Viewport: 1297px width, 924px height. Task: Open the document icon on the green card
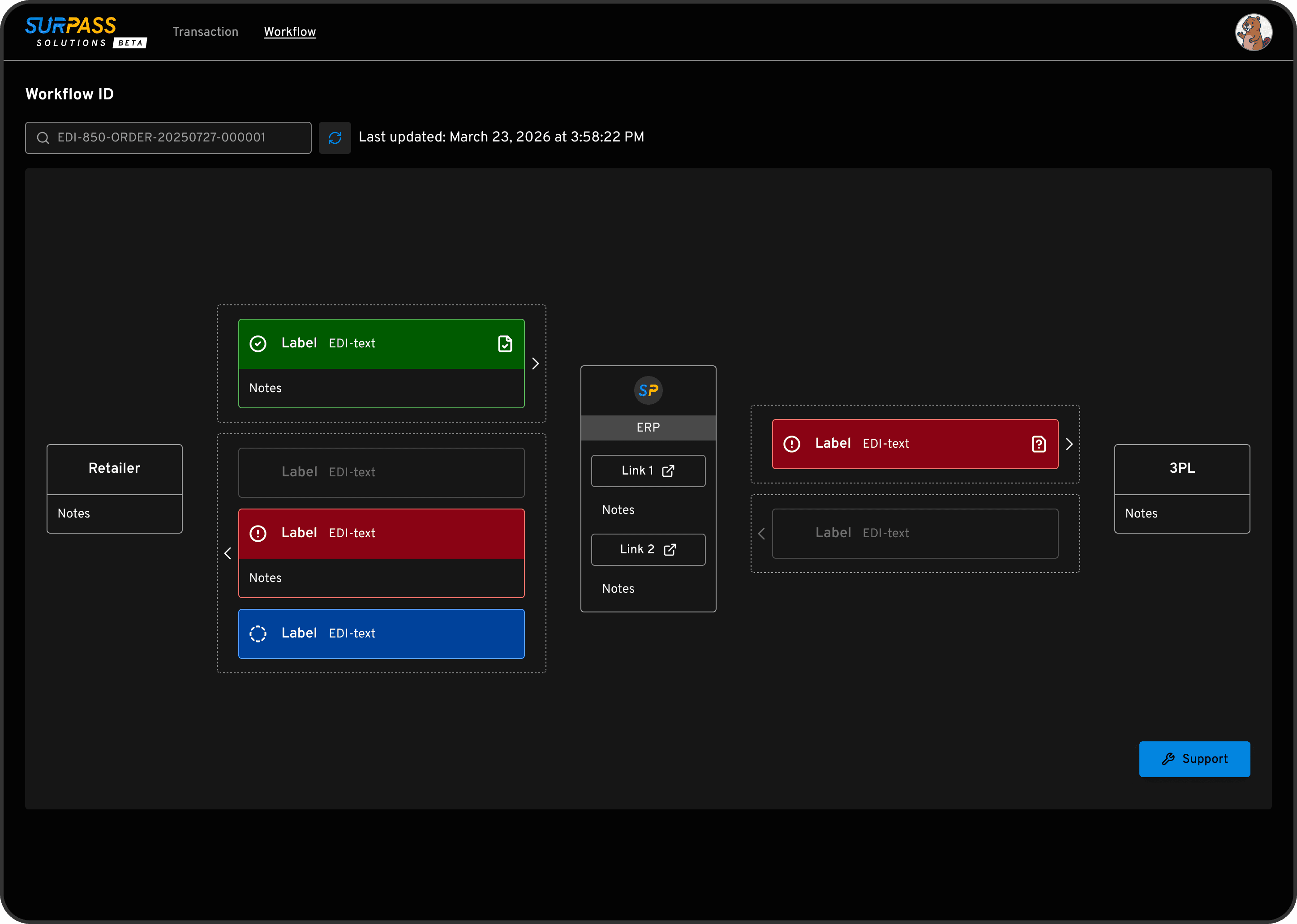coord(505,344)
